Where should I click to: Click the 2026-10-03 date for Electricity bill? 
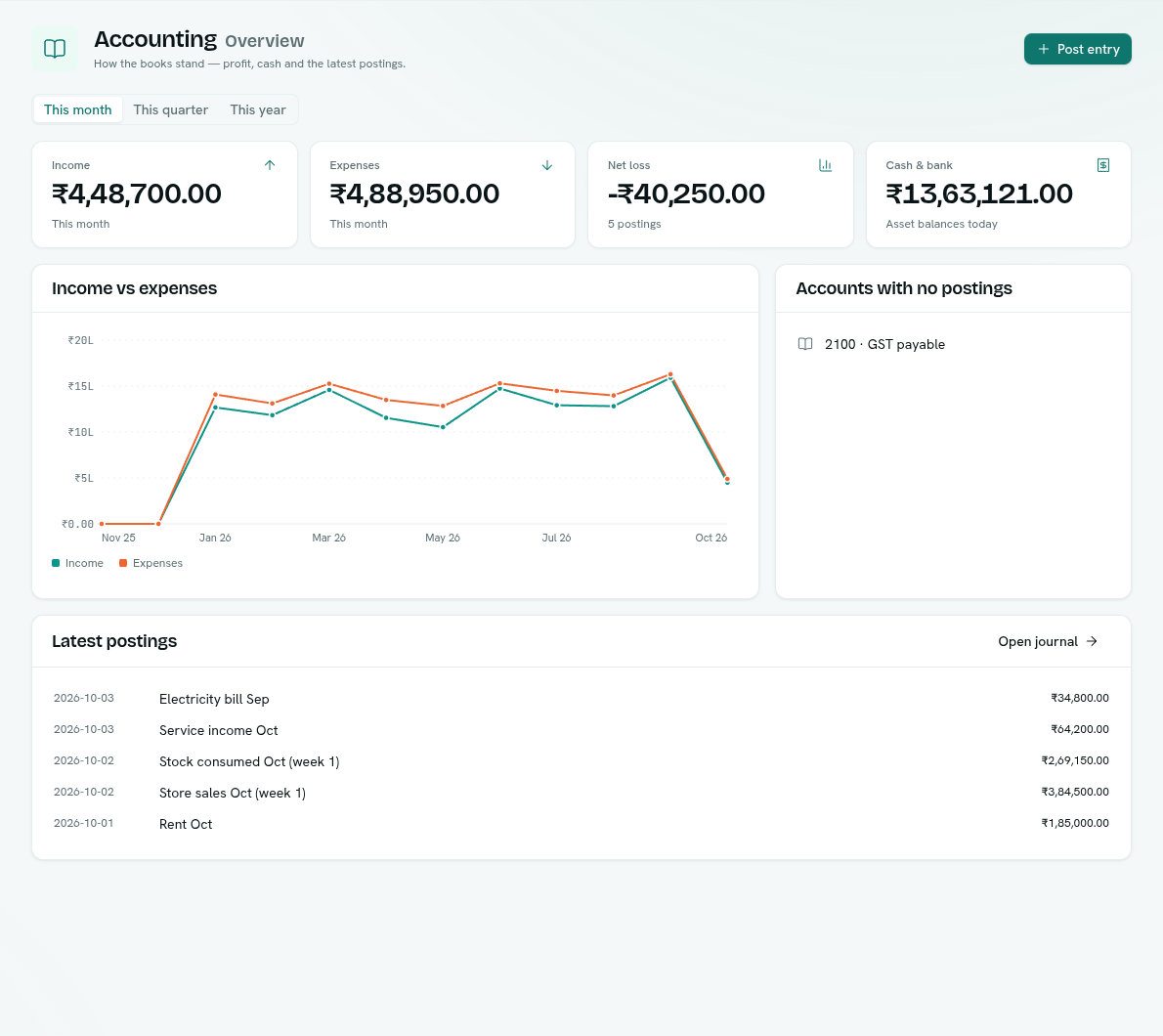[84, 698]
